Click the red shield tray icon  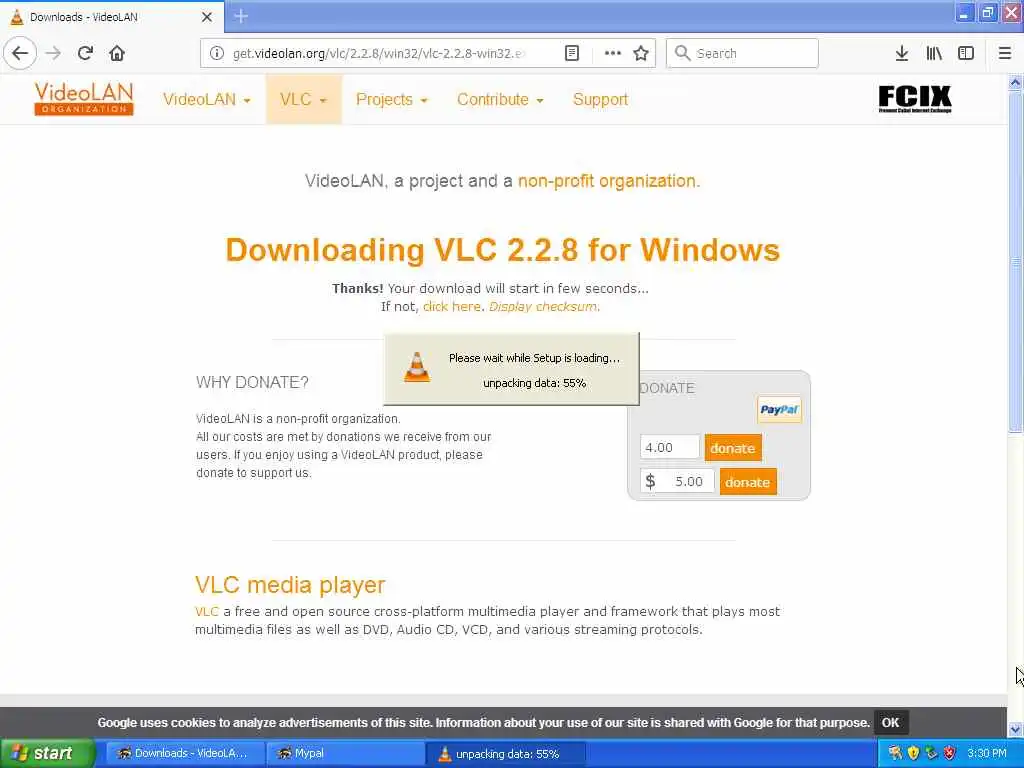pos(950,753)
